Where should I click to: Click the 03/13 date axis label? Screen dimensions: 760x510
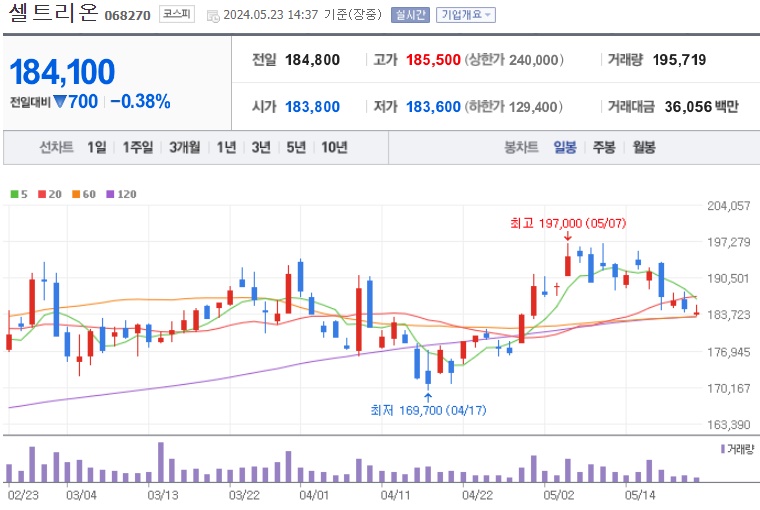pos(163,495)
